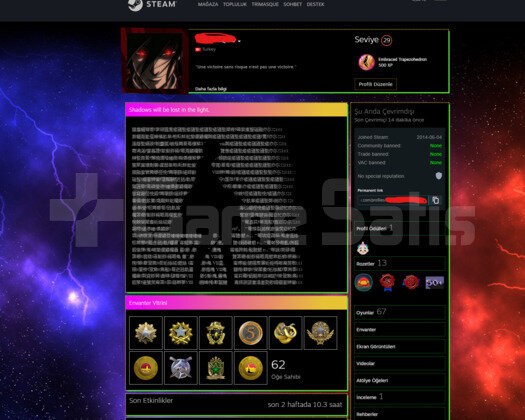The height and width of the screenshot is (420, 525).
Task: Open the 'Atölye Öğeleri' workshop link
Action: point(399,380)
